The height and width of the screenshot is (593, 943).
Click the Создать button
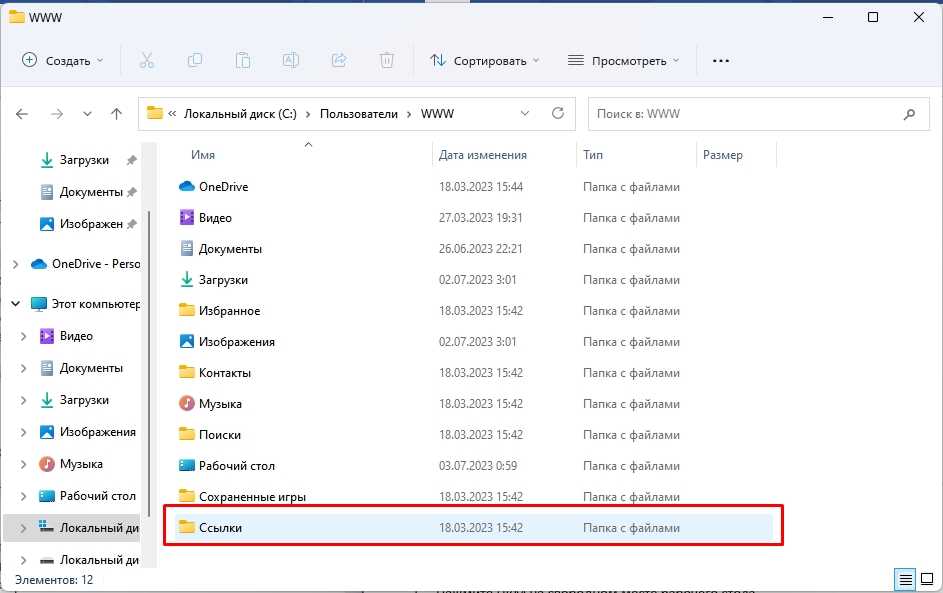click(63, 61)
